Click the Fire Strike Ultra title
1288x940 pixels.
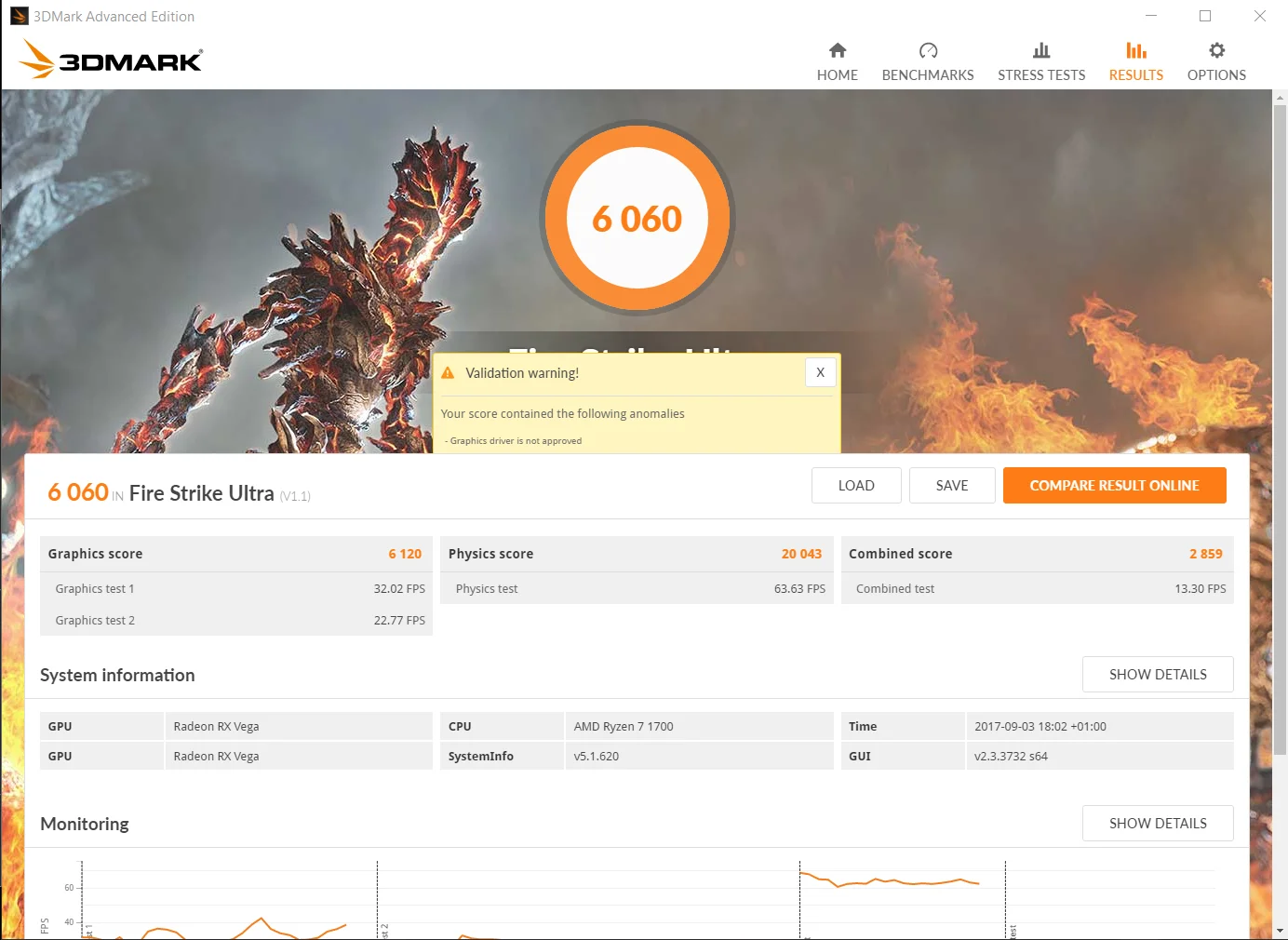[x=201, y=493]
